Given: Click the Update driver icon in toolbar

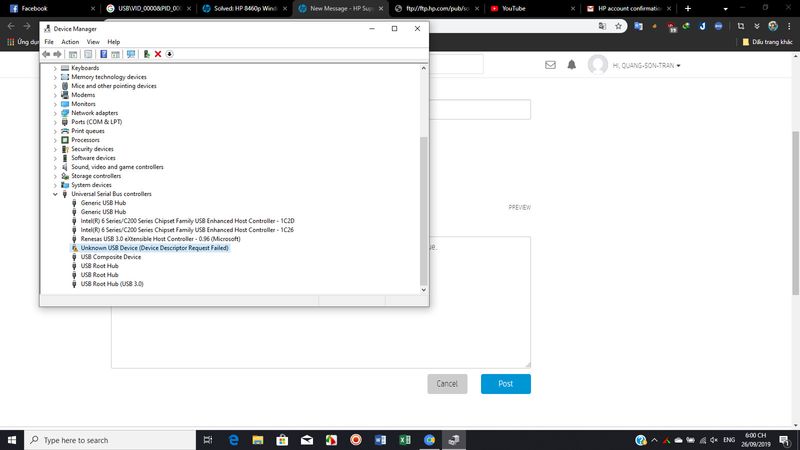Looking at the screenshot, I should [x=146, y=54].
